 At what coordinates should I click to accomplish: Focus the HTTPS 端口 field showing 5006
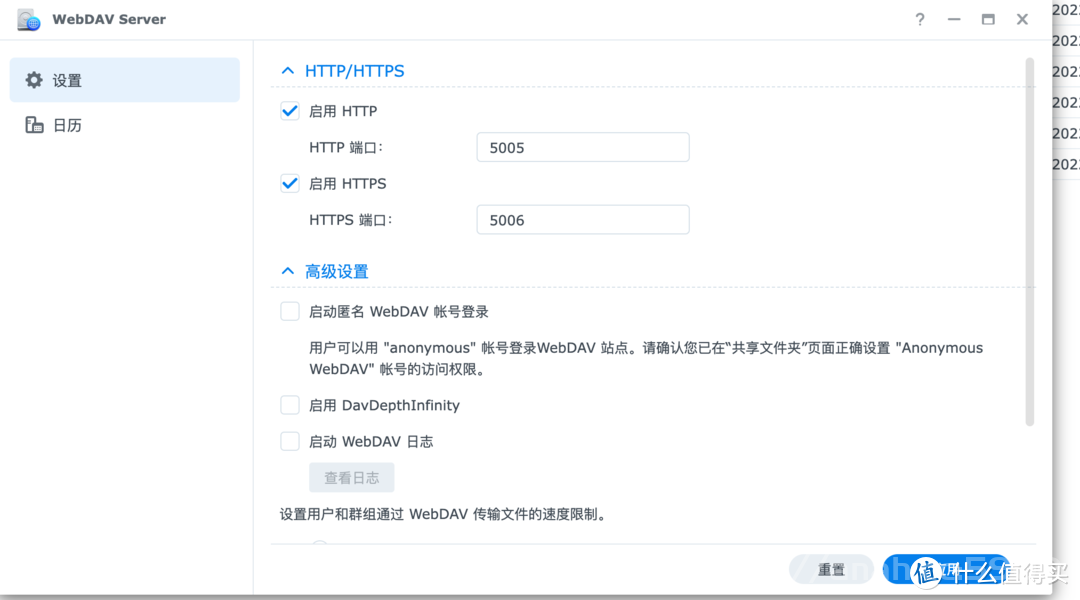point(583,220)
